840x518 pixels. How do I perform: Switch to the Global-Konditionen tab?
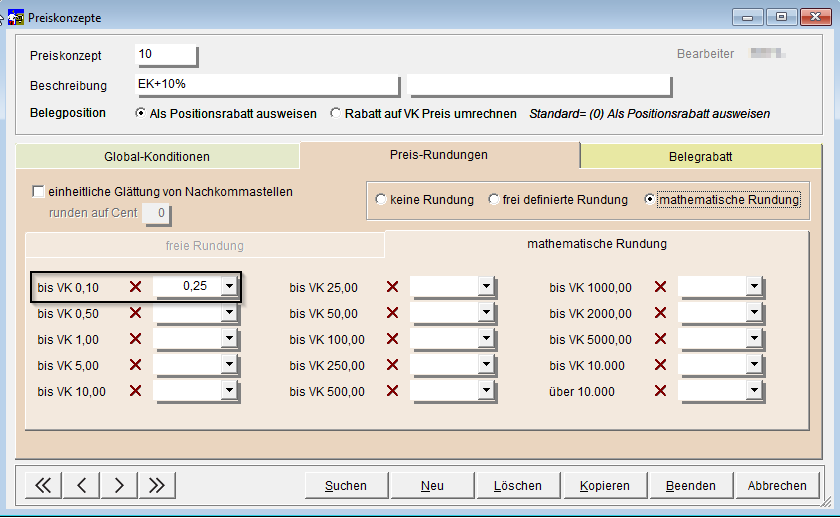[157, 156]
